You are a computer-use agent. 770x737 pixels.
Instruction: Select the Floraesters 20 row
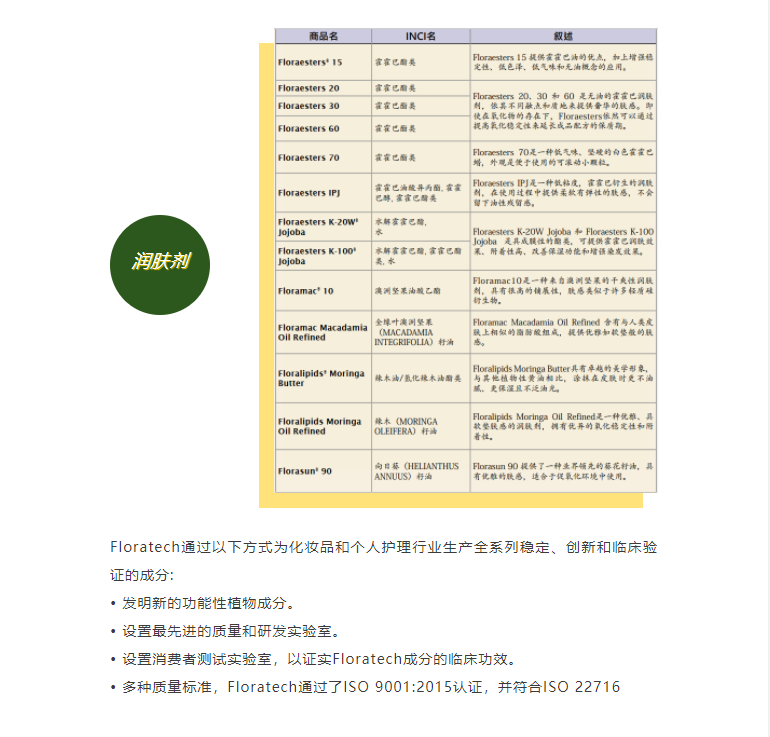309,88
